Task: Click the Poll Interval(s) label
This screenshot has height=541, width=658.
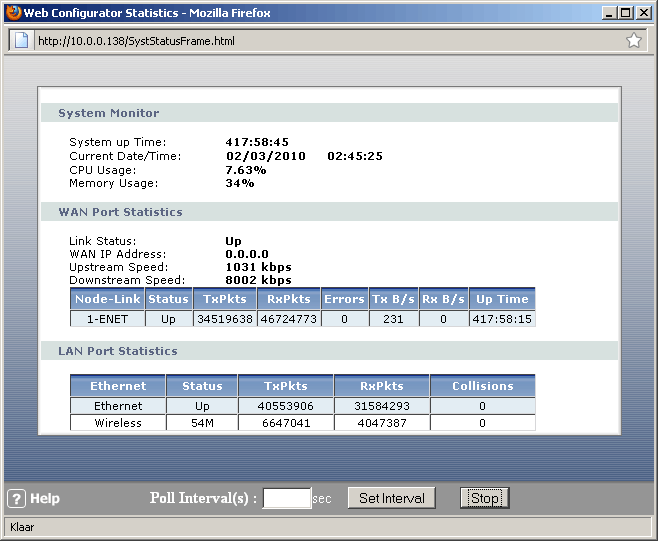Action: click(x=203, y=498)
